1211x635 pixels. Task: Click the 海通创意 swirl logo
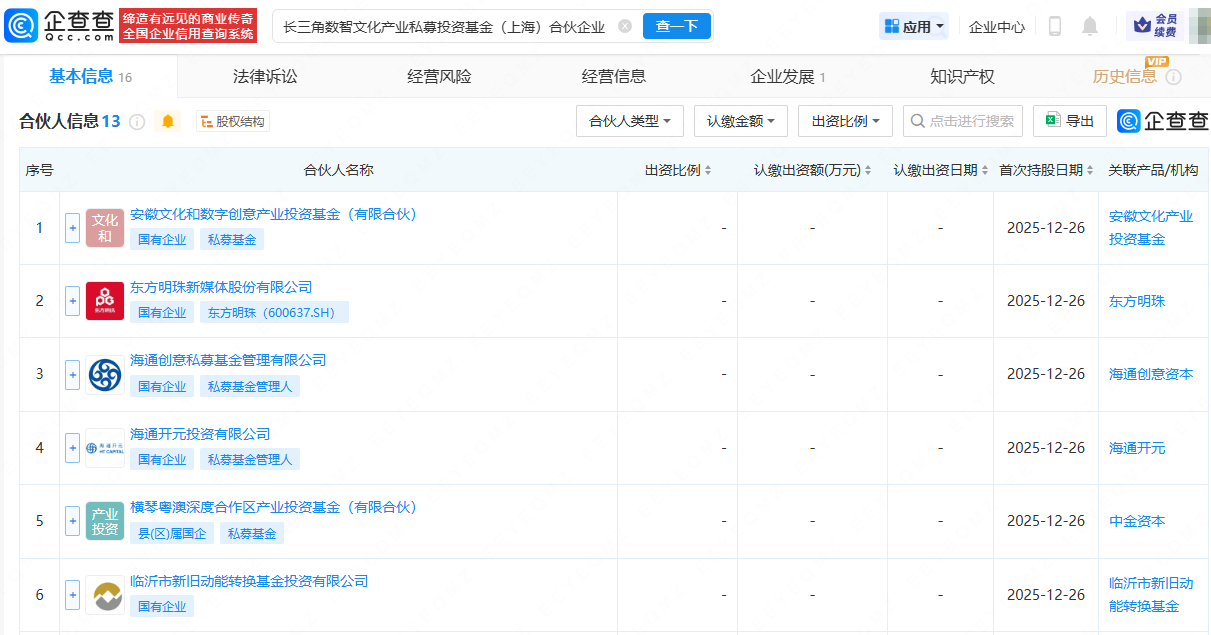pos(105,374)
